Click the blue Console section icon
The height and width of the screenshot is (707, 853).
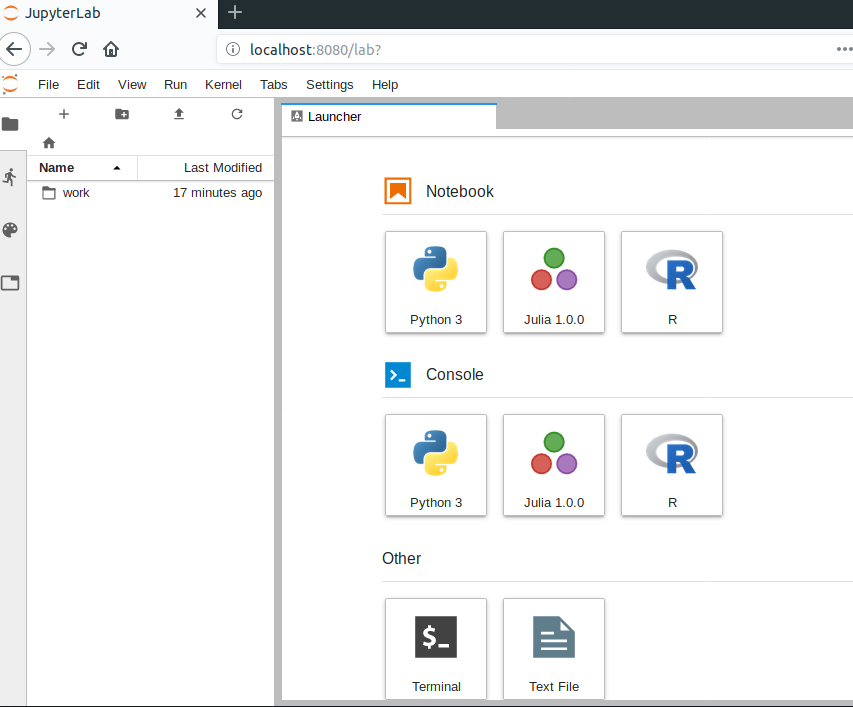[x=398, y=375]
